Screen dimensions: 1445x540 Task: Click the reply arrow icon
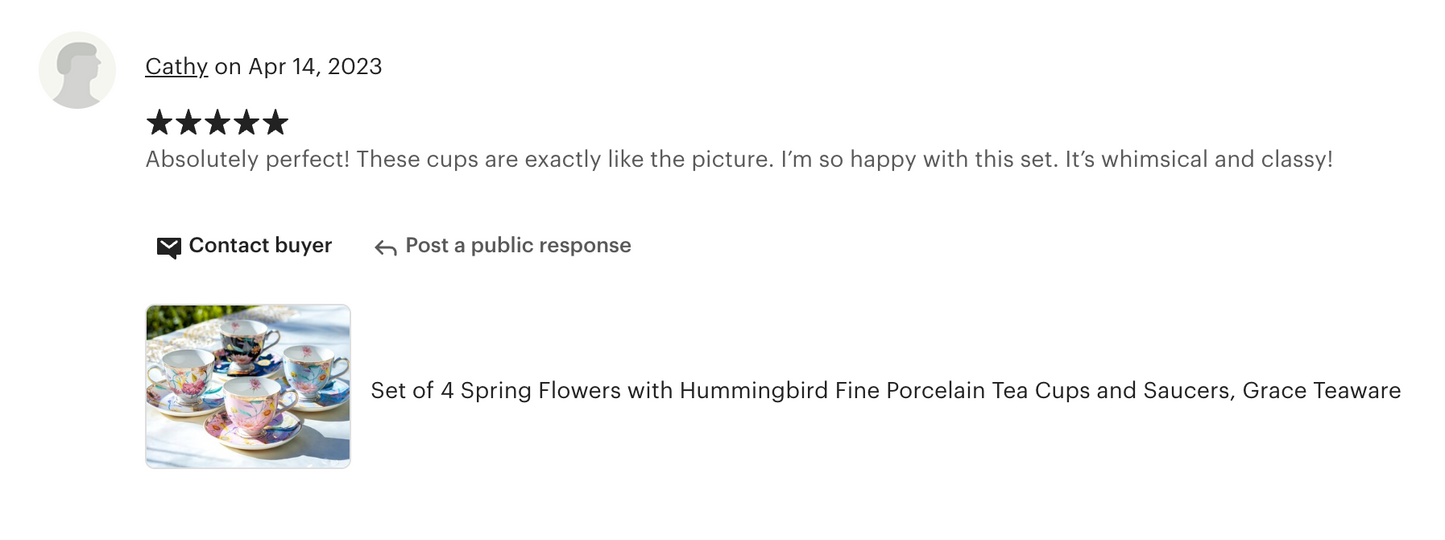[x=385, y=247]
